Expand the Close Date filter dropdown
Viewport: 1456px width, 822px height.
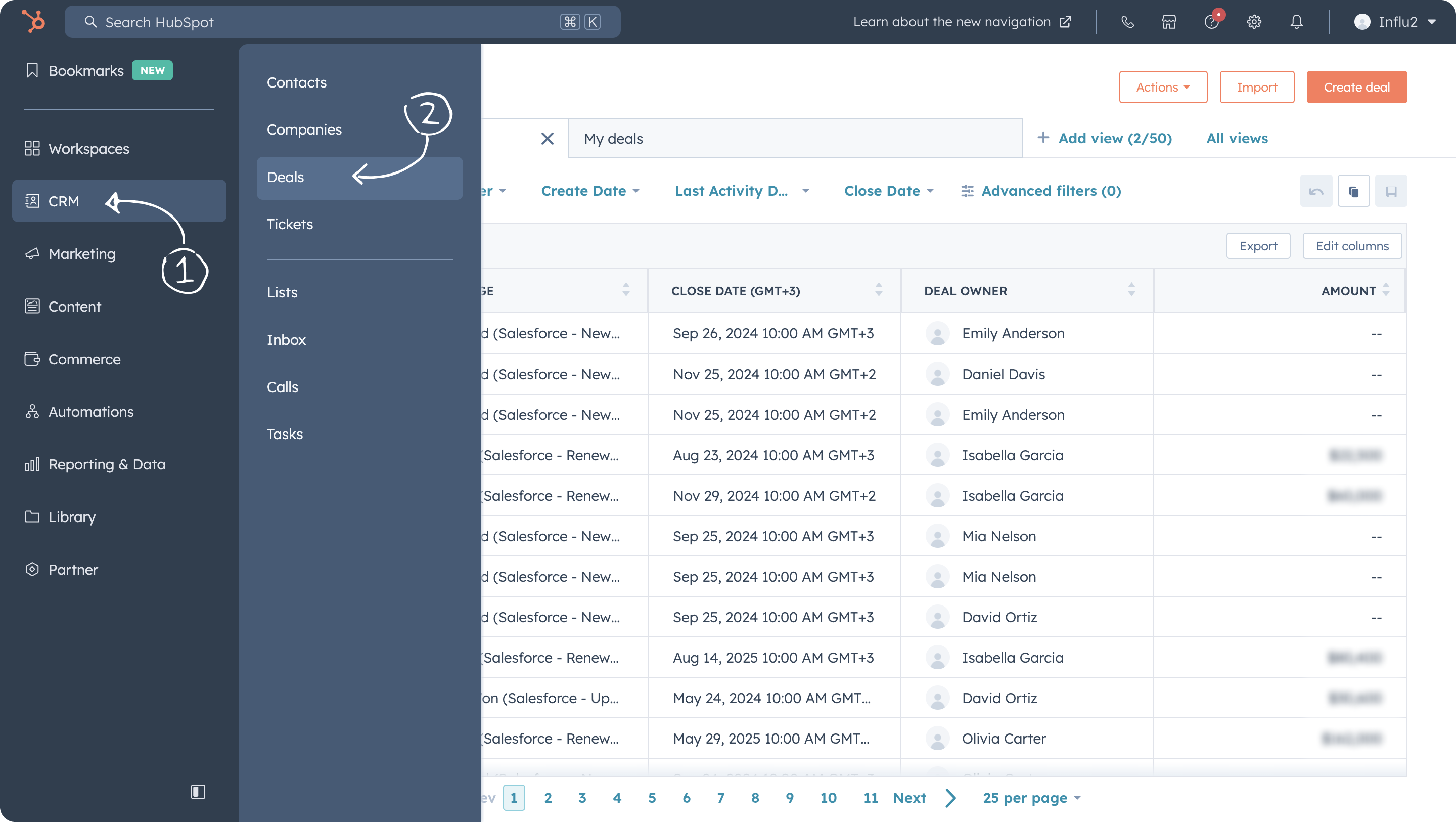pyautogui.click(x=889, y=191)
